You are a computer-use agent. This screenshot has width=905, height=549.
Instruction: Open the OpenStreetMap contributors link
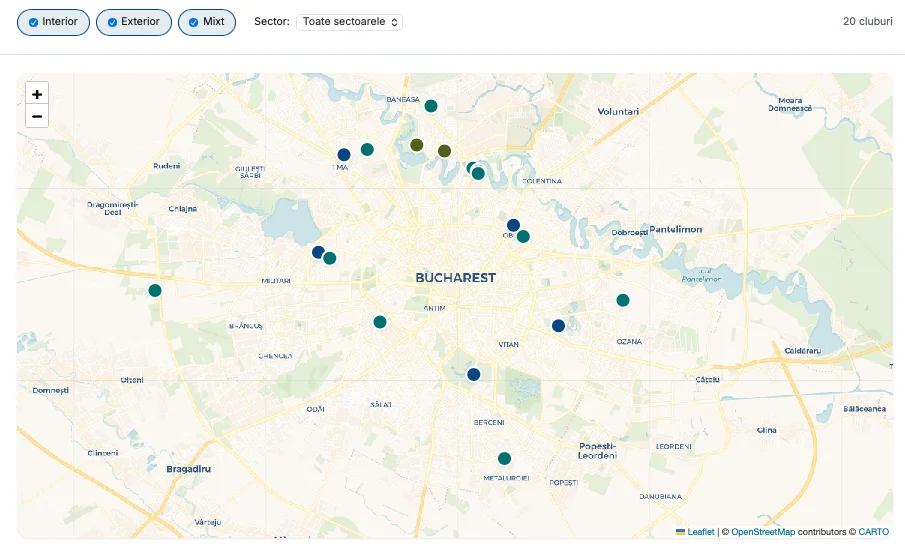click(x=763, y=532)
